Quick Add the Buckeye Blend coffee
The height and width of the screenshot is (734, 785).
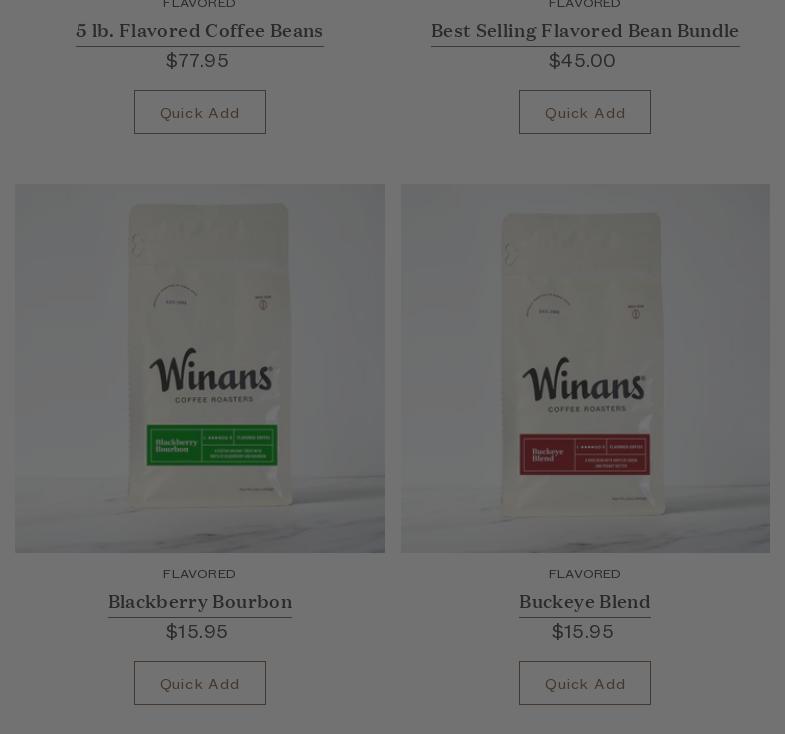[585, 683]
